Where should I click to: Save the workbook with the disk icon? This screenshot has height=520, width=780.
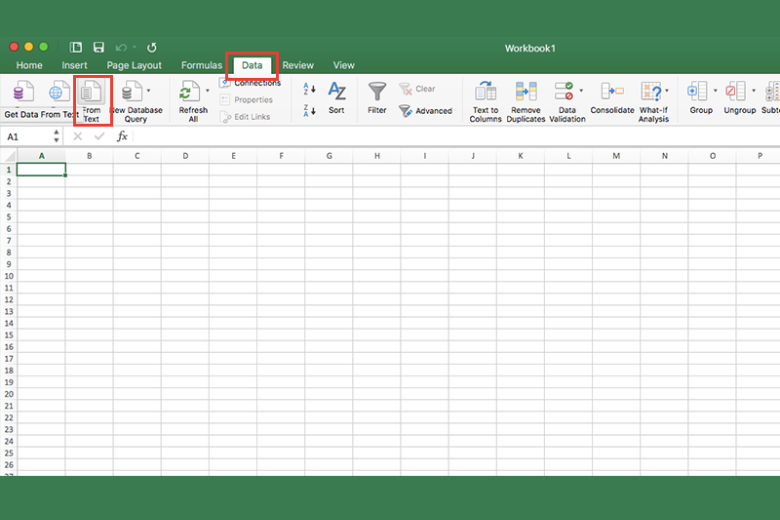(x=98, y=47)
